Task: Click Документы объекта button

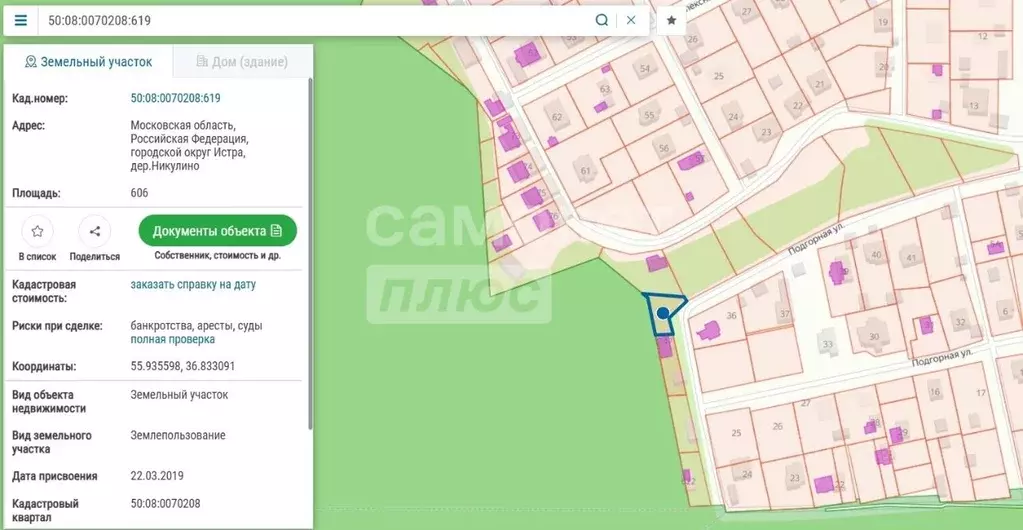Action: point(217,231)
